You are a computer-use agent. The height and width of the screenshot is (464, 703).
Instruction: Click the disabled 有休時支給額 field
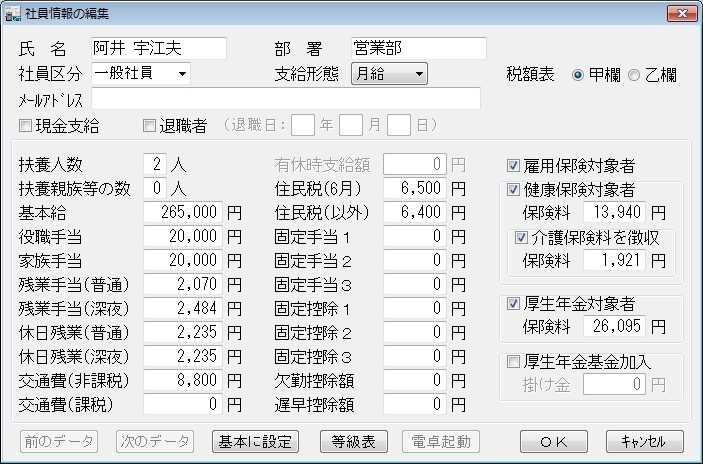click(415, 164)
